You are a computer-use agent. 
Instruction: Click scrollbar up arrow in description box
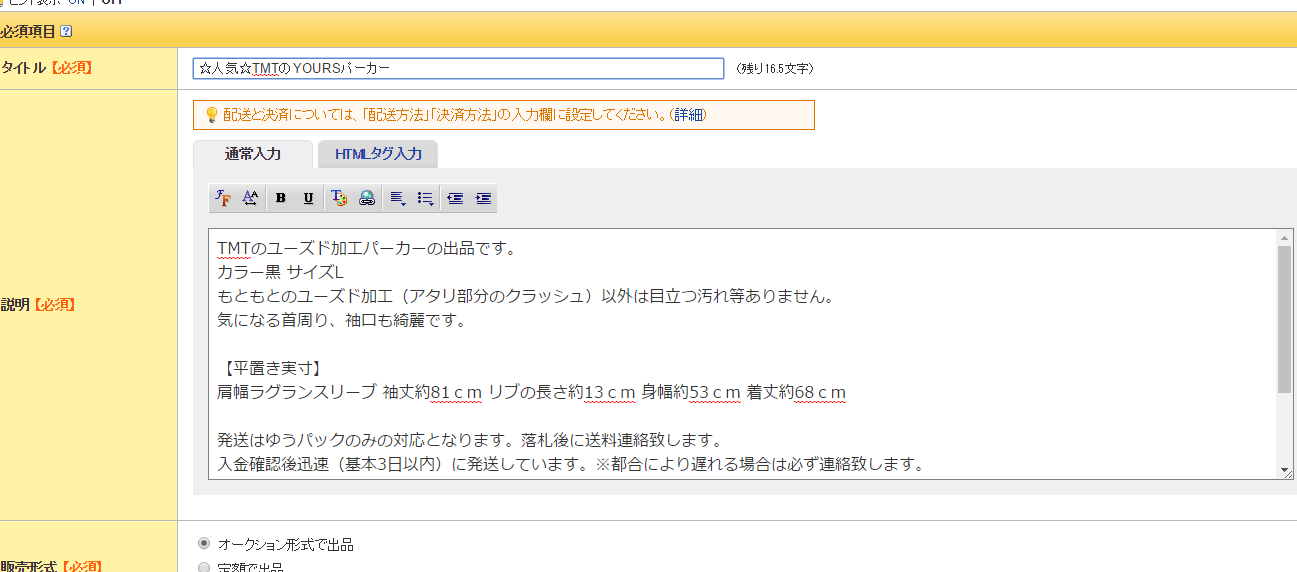pos(1285,237)
